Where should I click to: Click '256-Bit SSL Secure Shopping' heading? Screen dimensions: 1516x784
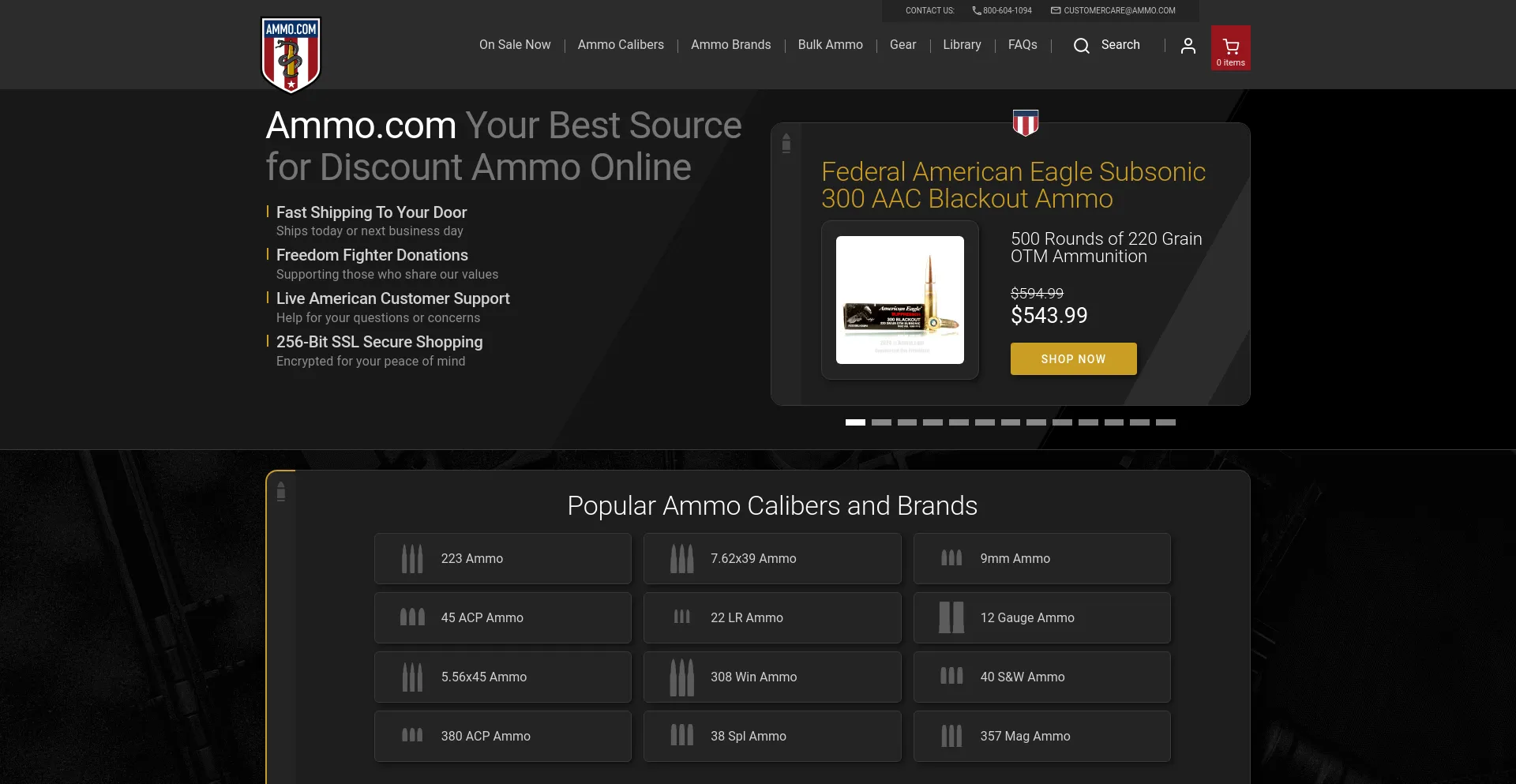[379, 342]
